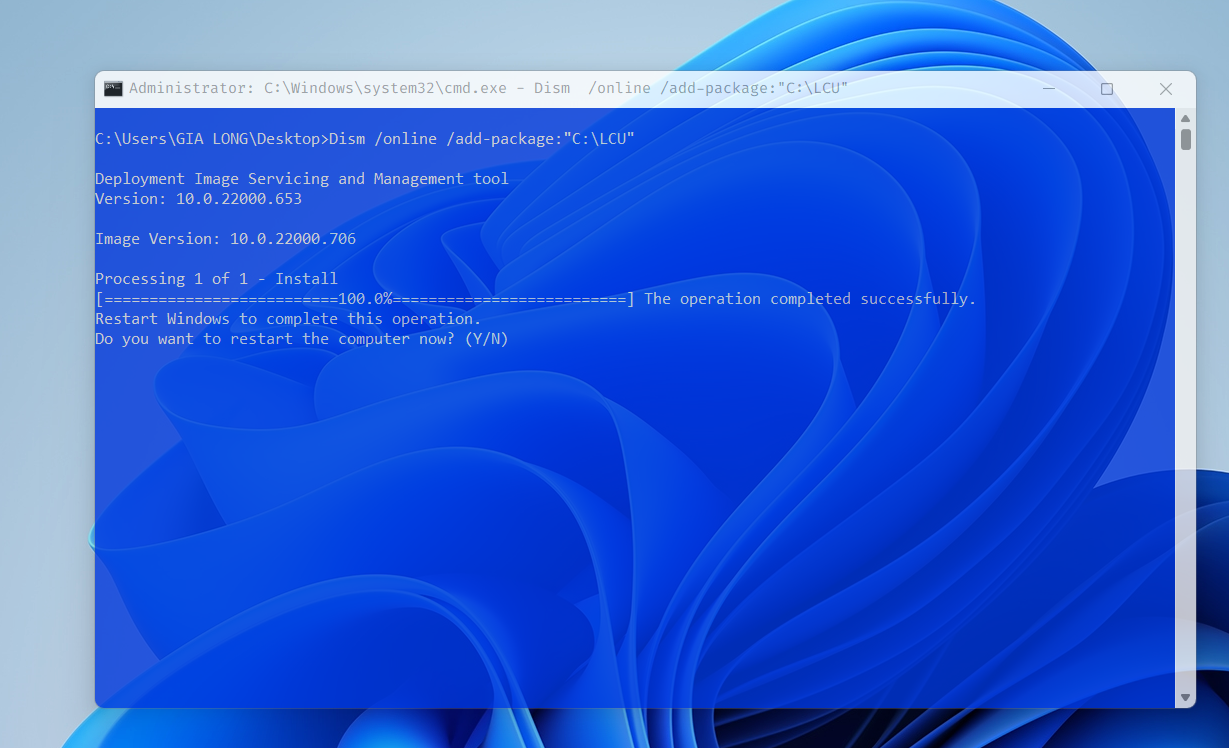Screen dimensions: 1229x748
Task: Open the cmd icon system menu
Action: click(x=113, y=89)
